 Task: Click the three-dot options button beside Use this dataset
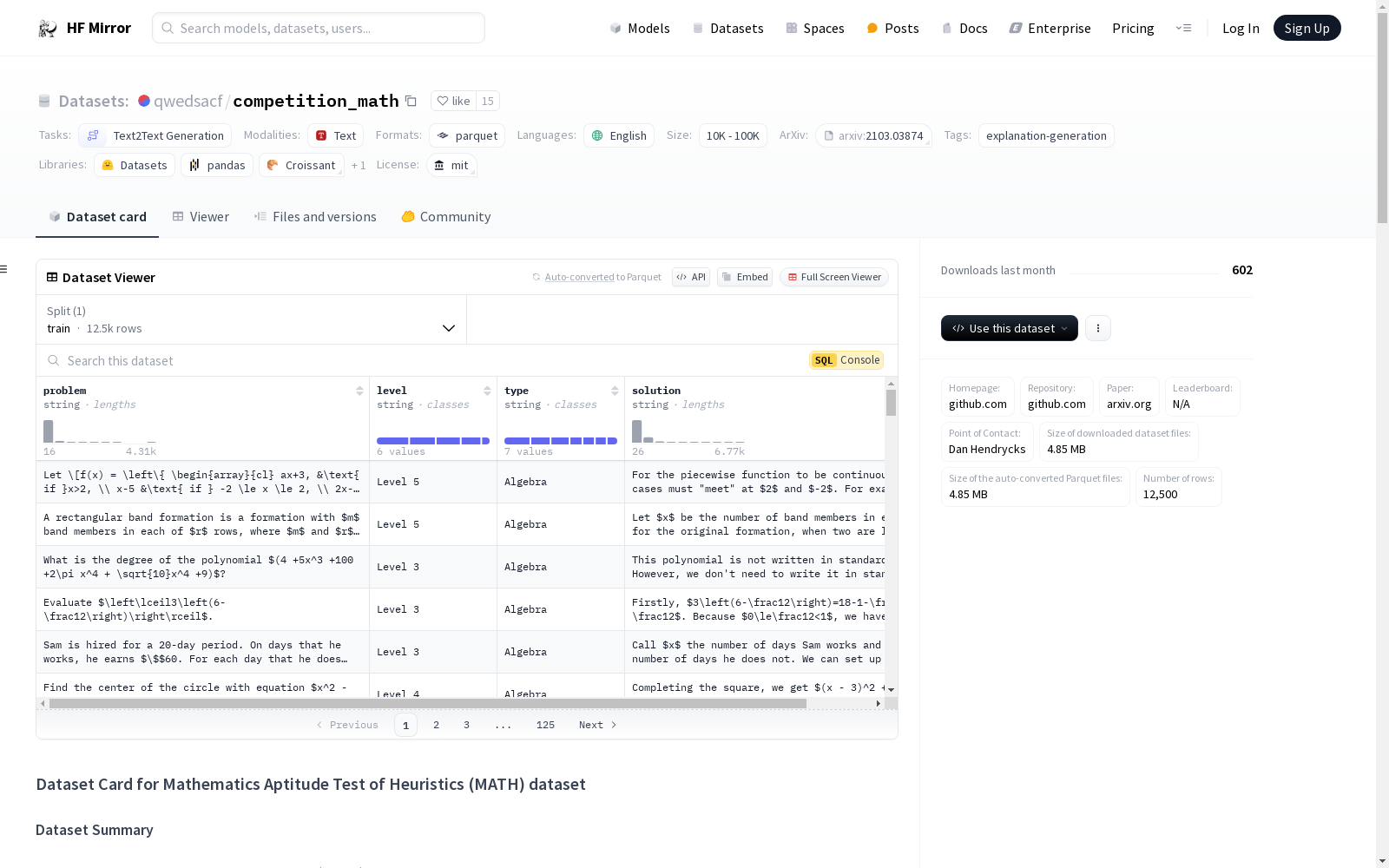[x=1098, y=328]
